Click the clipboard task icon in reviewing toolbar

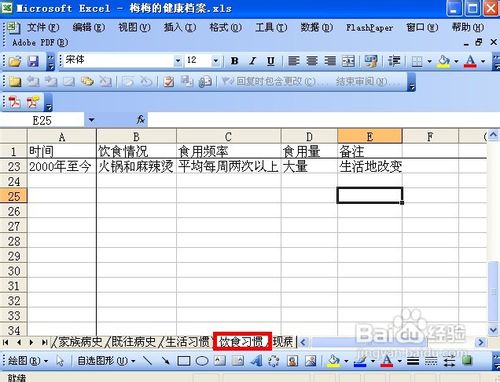pyautogui.click(x=169, y=81)
